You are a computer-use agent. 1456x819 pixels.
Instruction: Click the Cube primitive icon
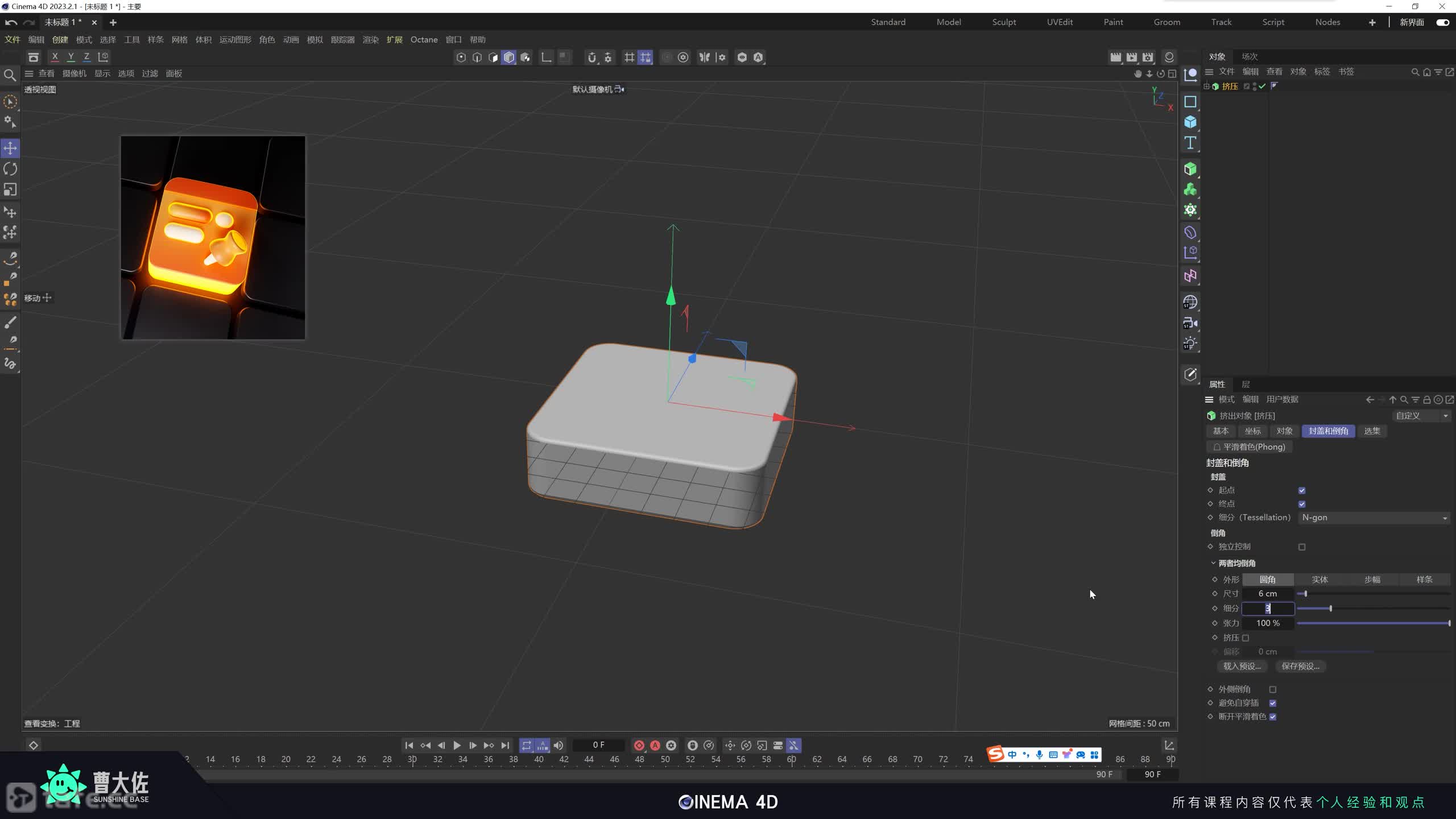point(1190,122)
